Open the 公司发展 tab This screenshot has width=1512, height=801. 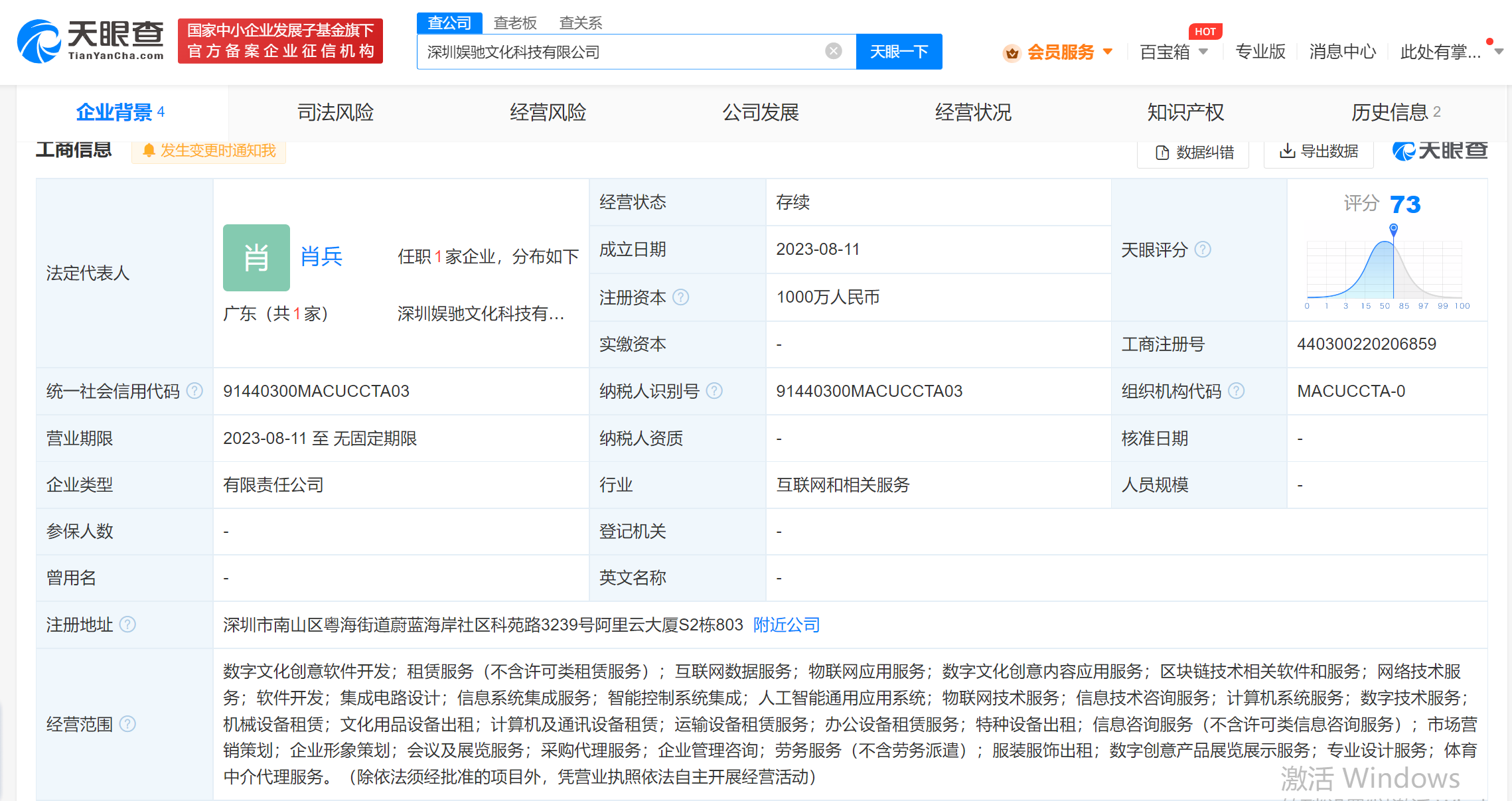761,112
